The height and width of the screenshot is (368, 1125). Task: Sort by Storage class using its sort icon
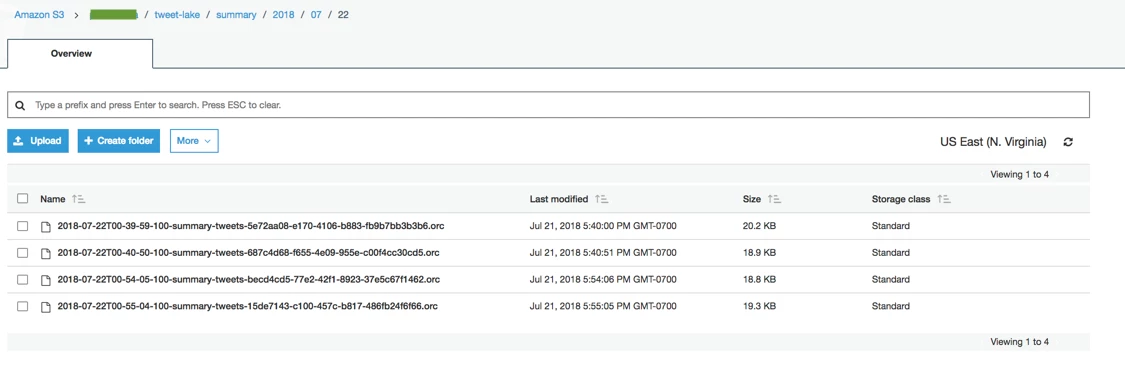click(943, 199)
